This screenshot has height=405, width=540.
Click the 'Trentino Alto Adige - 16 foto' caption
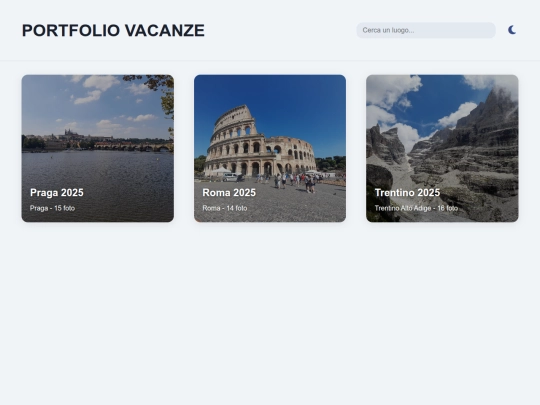click(416, 208)
